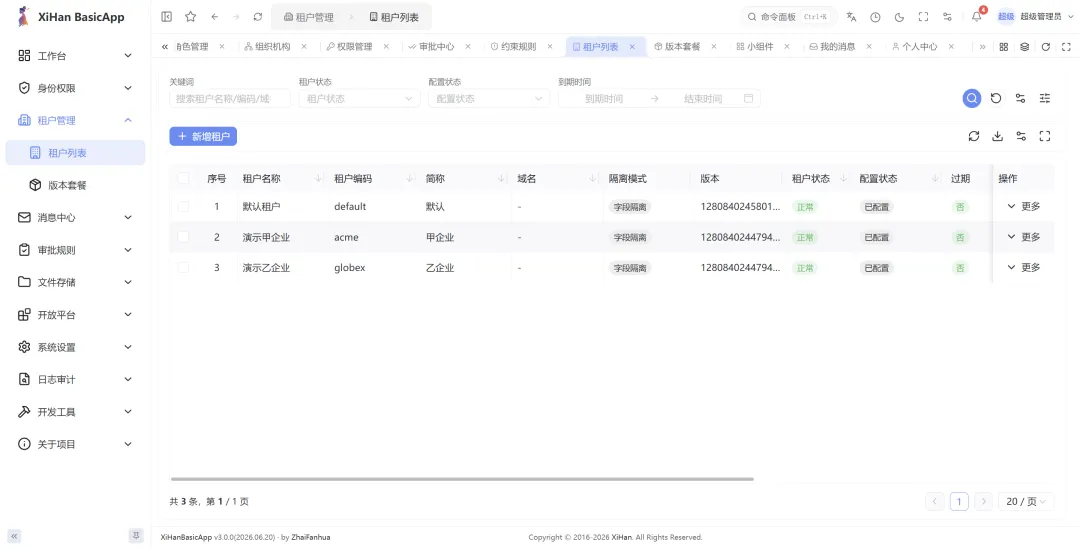Refresh current tab icon in tab bar
The width and height of the screenshot is (1080, 548).
1046,47
